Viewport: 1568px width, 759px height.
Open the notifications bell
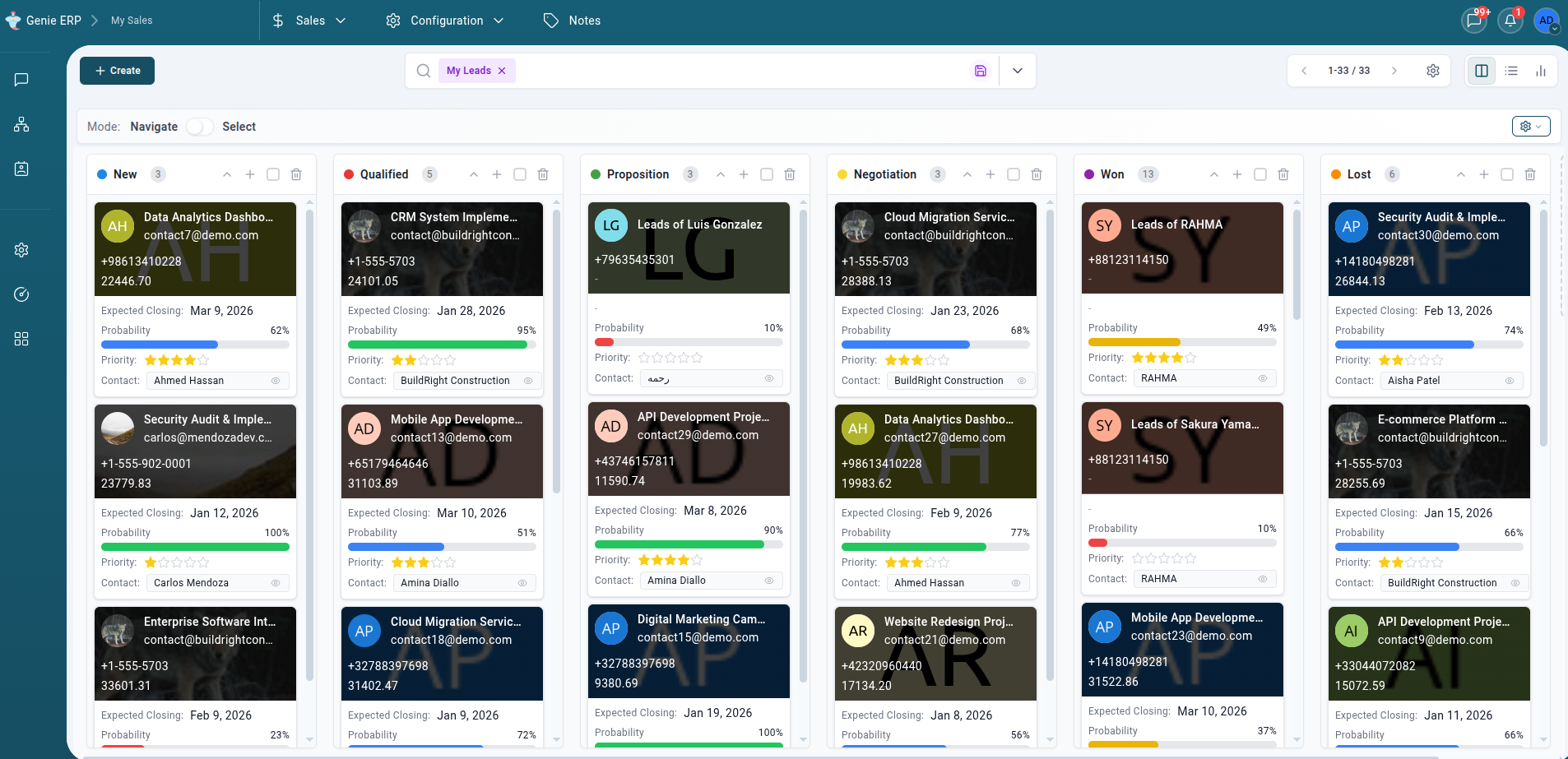click(1510, 21)
